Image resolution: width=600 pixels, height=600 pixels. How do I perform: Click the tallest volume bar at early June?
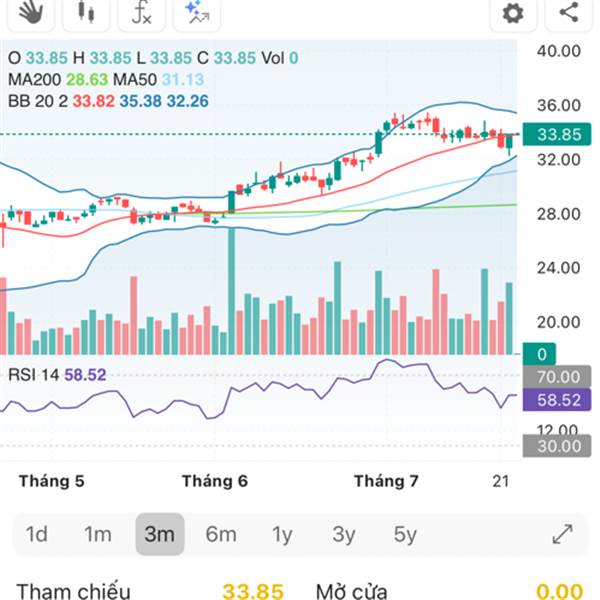[x=232, y=291]
